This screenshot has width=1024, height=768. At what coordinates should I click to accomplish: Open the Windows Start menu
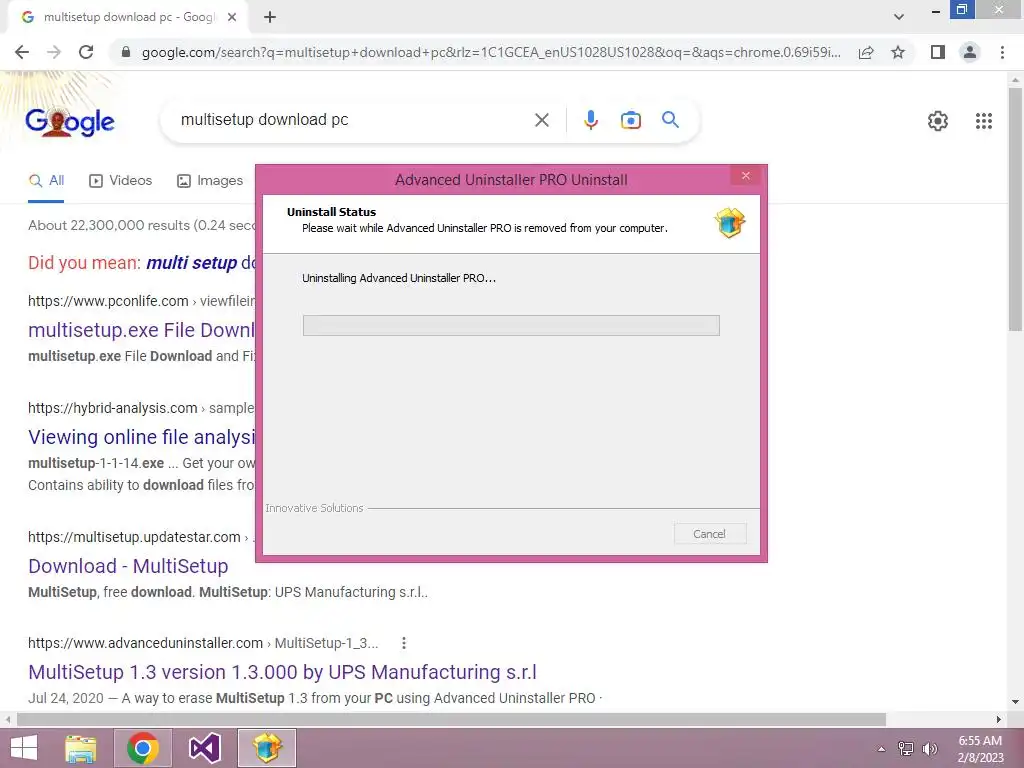pos(24,748)
